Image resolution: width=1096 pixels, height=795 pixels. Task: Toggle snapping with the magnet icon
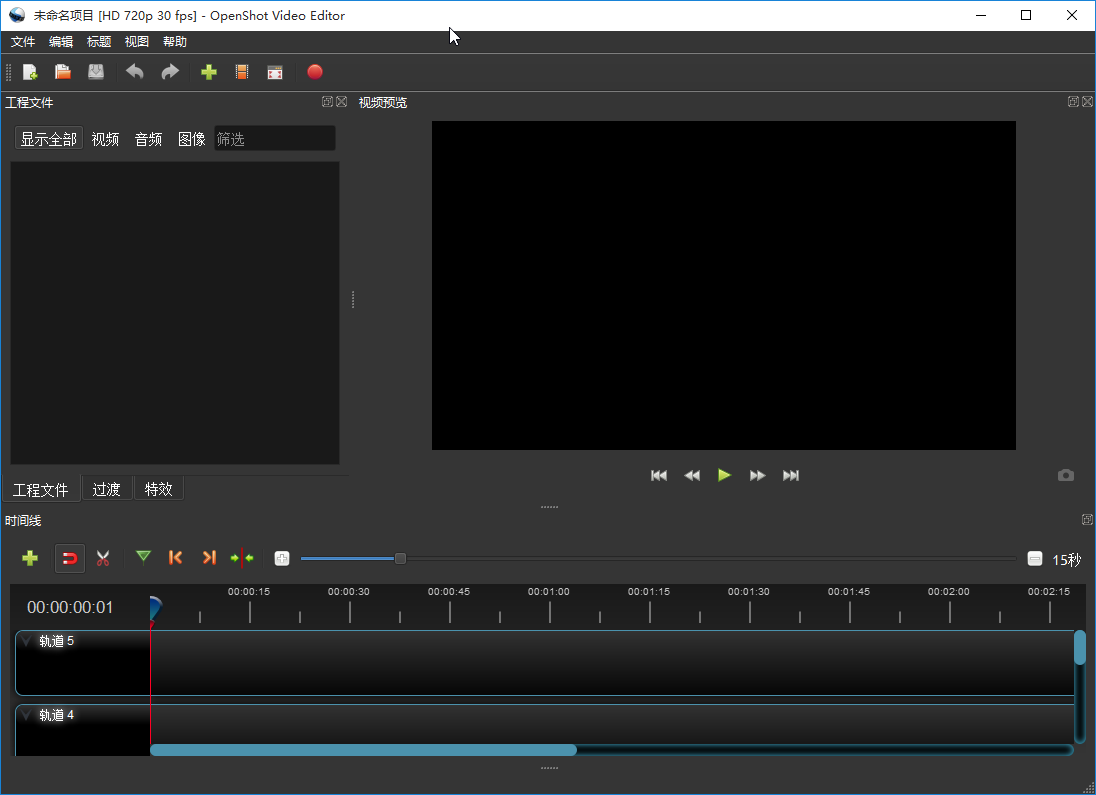tap(69, 558)
